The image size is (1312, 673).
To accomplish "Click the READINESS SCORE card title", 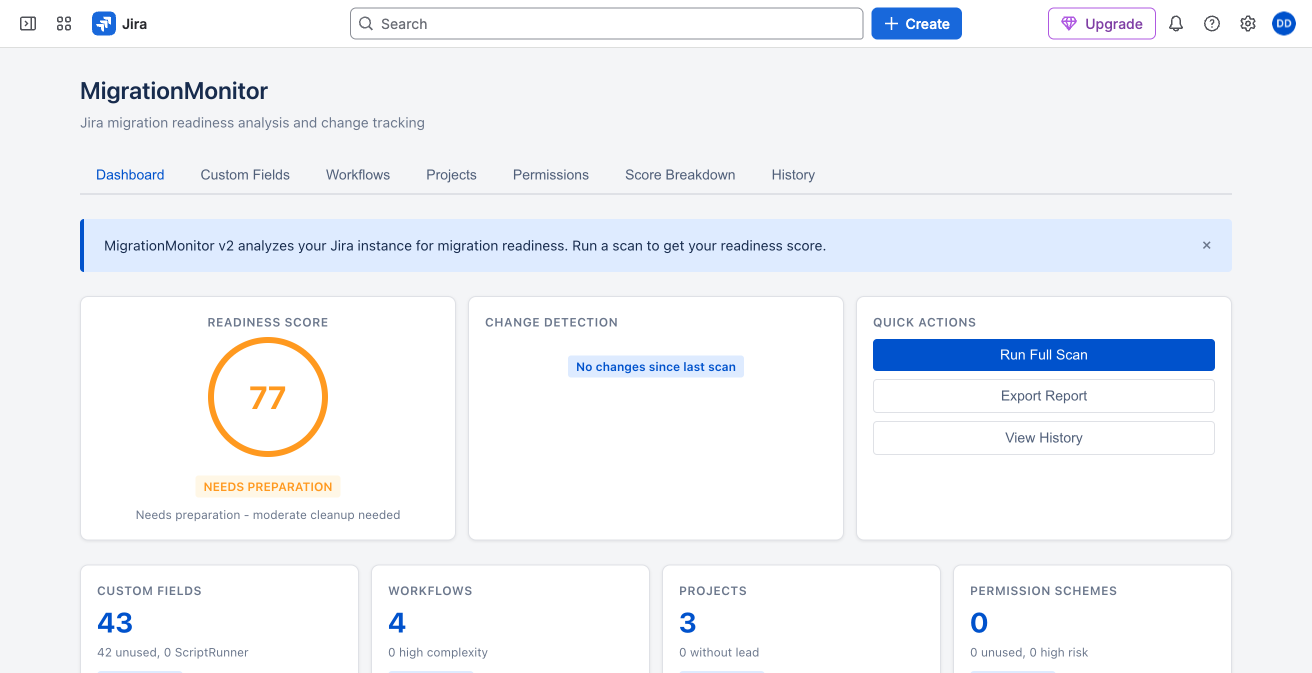I will [x=268, y=322].
